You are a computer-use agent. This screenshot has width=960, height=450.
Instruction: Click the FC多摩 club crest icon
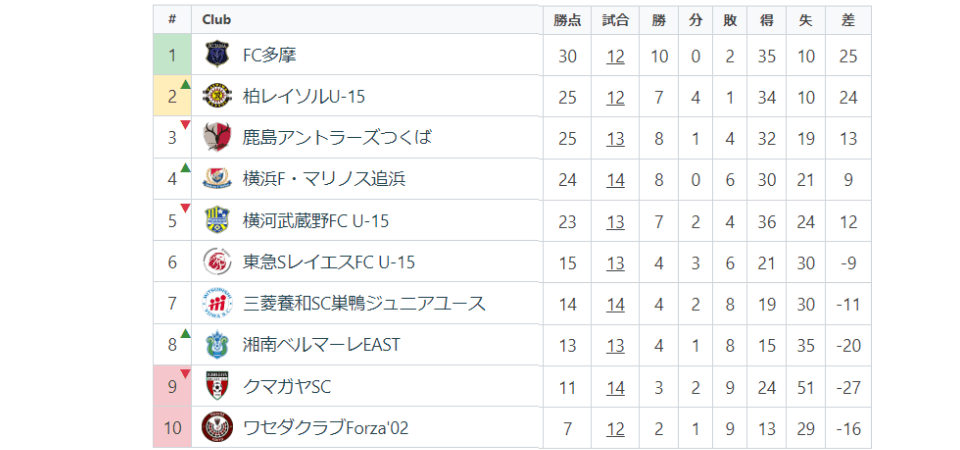[x=217, y=55]
